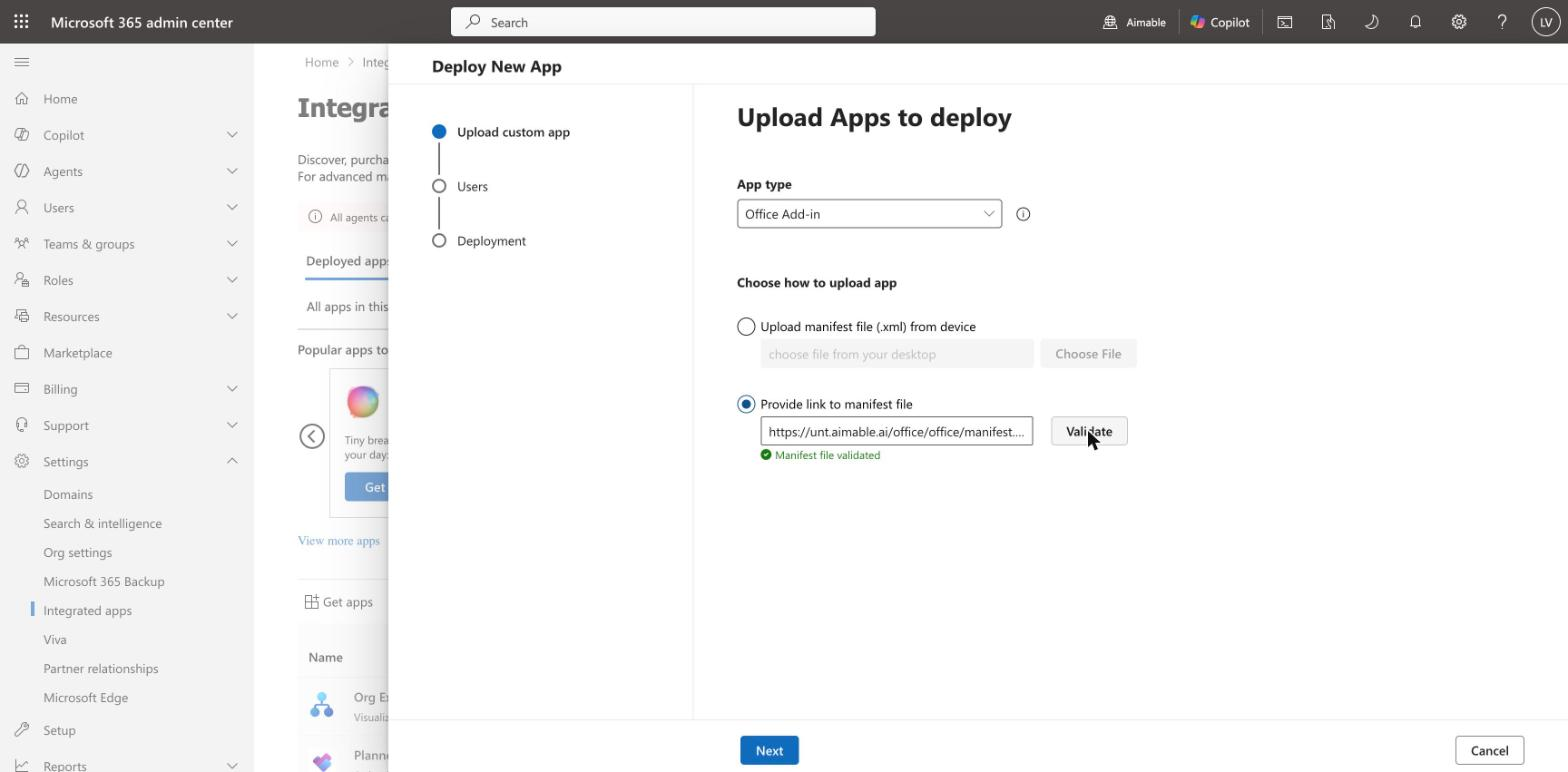The image size is (1568, 772).
Task: Open LV account avatar
Action: [x=1546, y=22]
